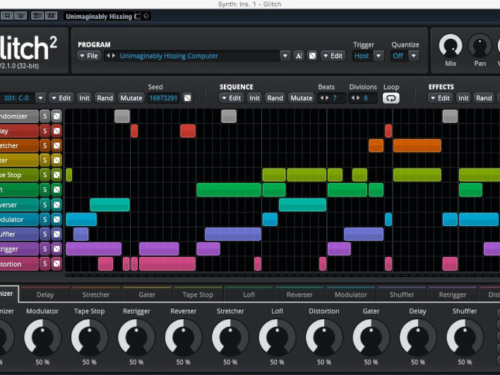Click the Modulator randomizer amount knob
This screenshot has width=500, height=375.
click(x=42, y=337)
